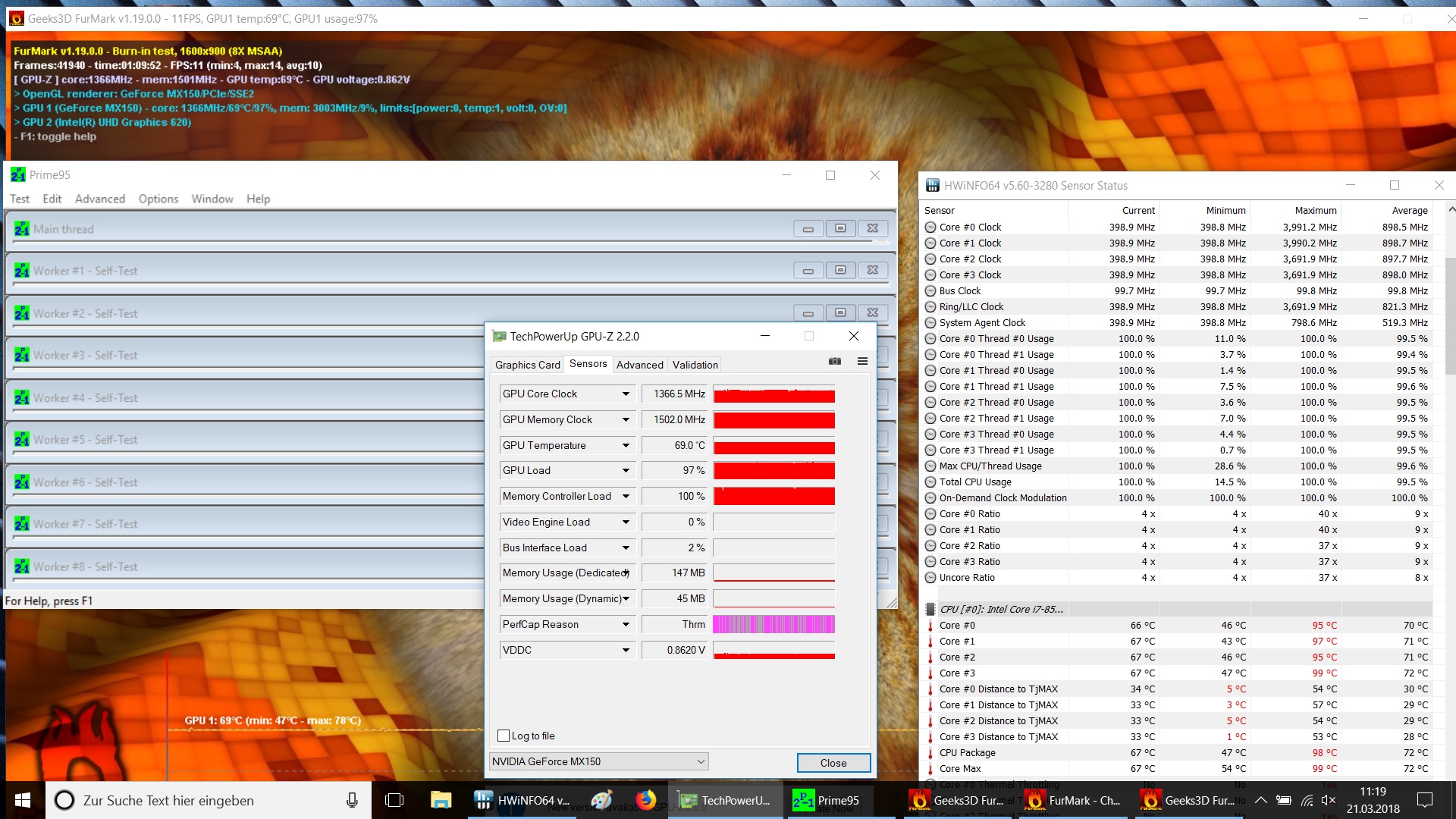Click the GPU-Z screenshot camera icon
The width and height of the screenshot is (1456, 819).
835,361
